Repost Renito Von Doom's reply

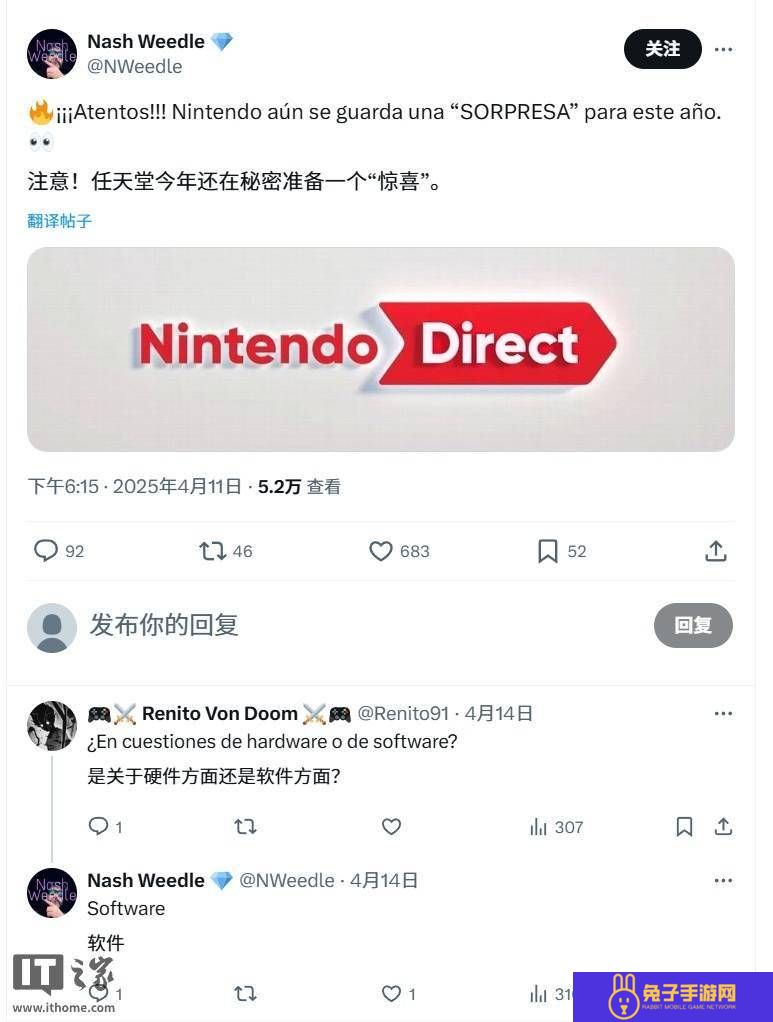245,826
